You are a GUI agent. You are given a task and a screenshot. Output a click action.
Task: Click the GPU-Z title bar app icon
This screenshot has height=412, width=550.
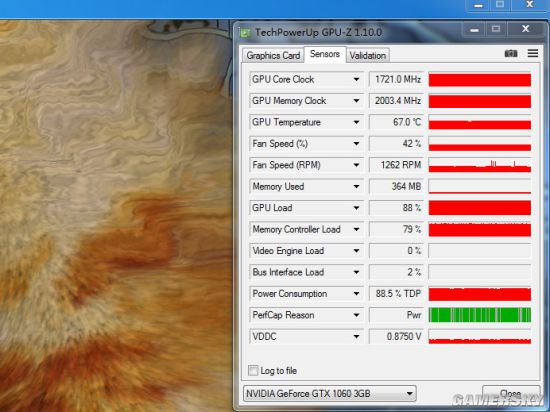point(245,33)
